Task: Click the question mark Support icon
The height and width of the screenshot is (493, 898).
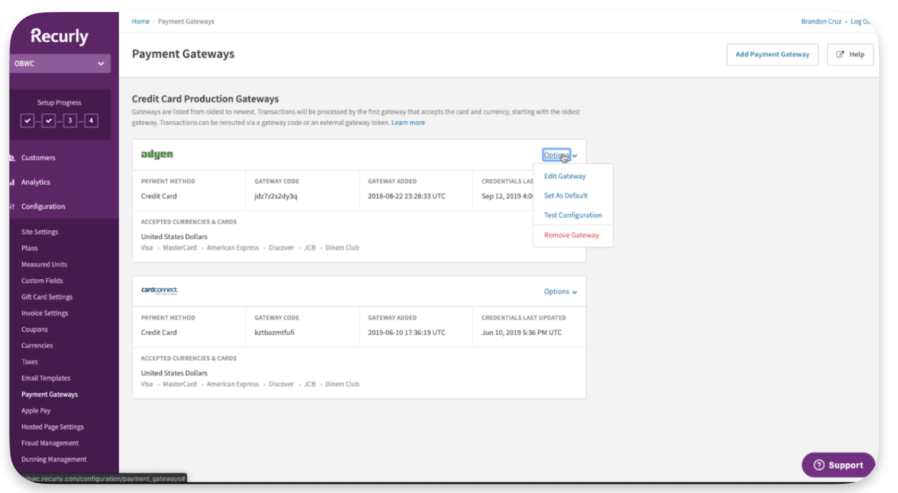Action: (819, 465)
